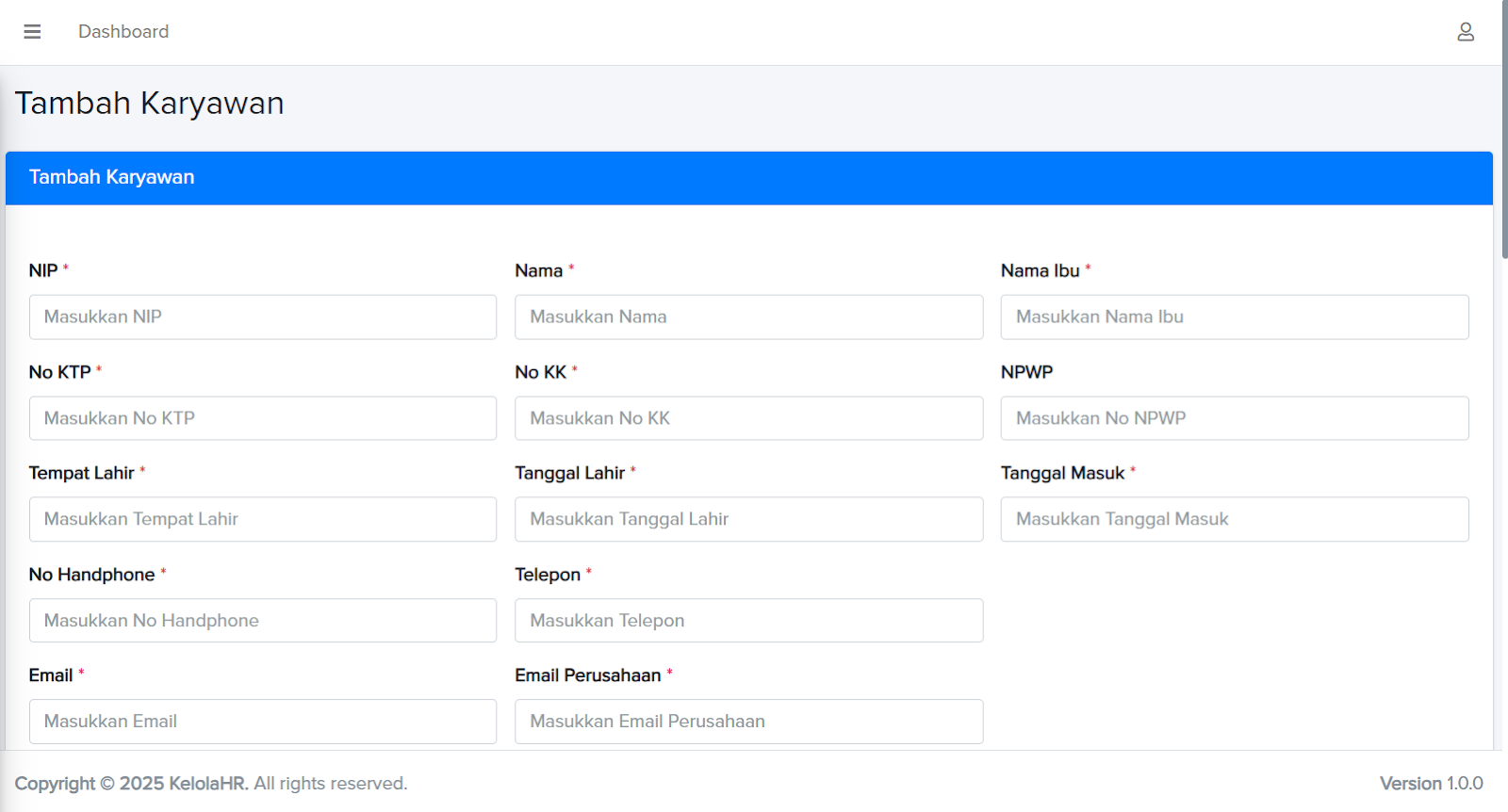Select the Nama Ibu input box

[x=1234, y=317]
